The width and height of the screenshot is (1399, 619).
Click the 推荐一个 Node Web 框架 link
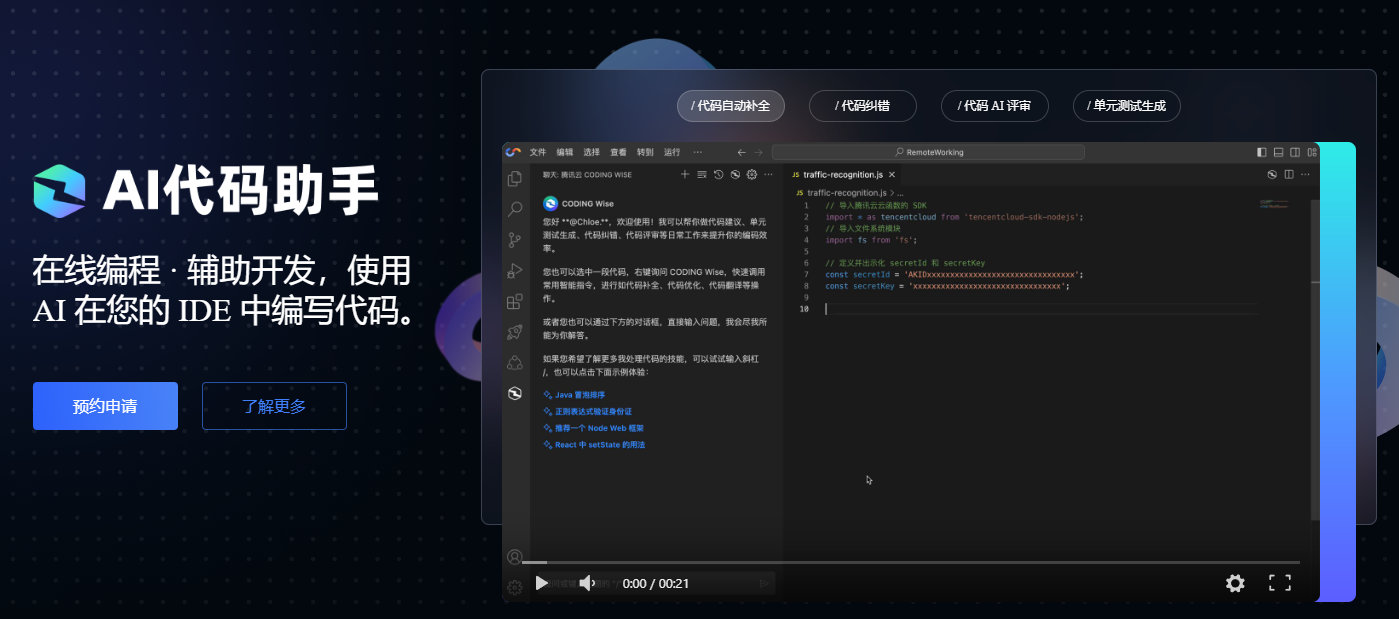(593, 428)
